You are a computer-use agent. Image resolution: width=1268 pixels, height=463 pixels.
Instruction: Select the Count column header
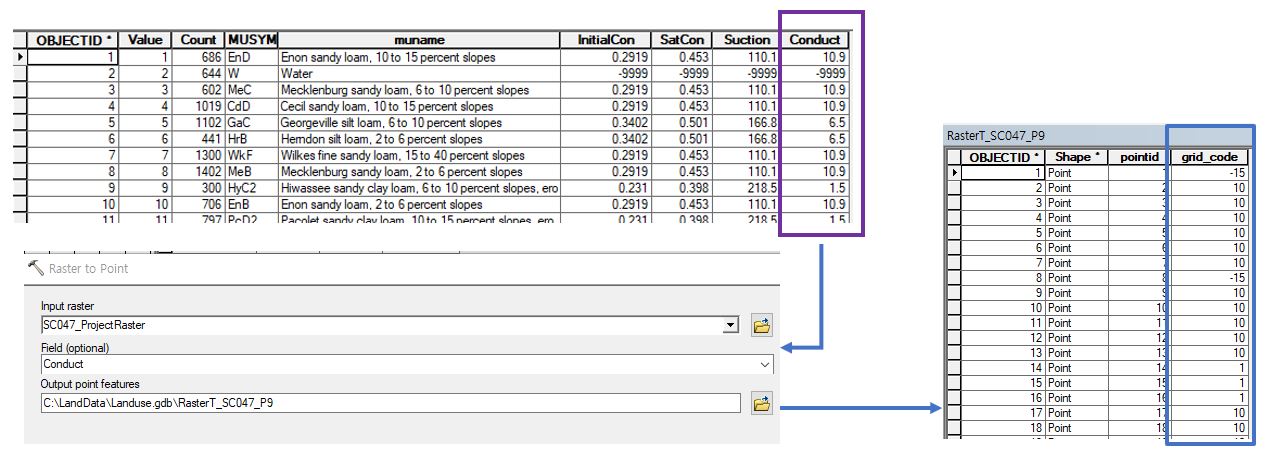(197, 40)
